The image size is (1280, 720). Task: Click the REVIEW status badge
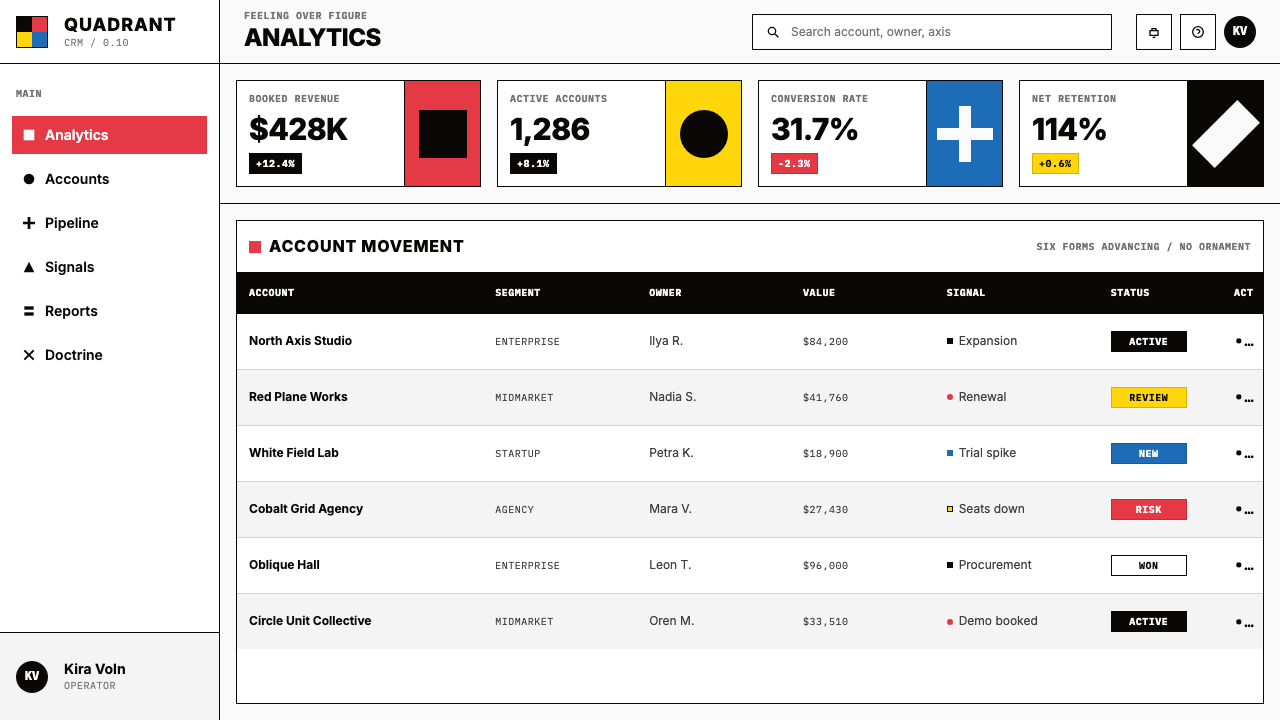1149,398
